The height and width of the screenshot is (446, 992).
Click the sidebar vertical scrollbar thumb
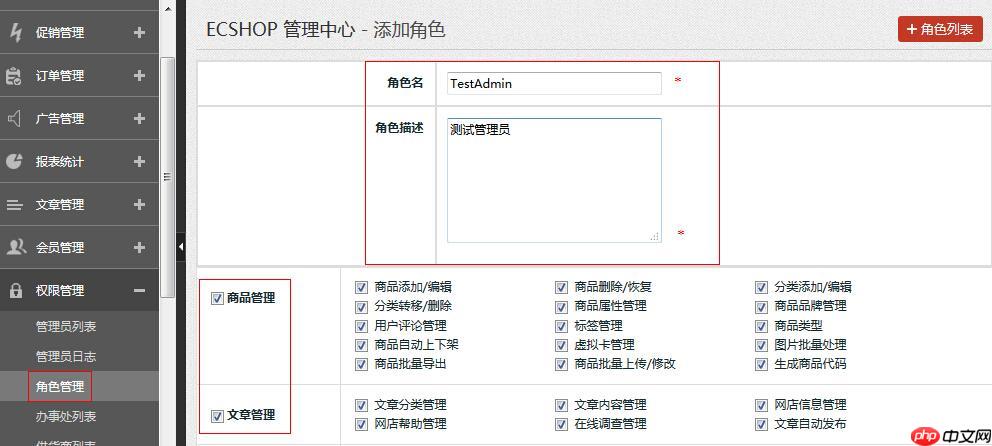click(x=168, y=177)
